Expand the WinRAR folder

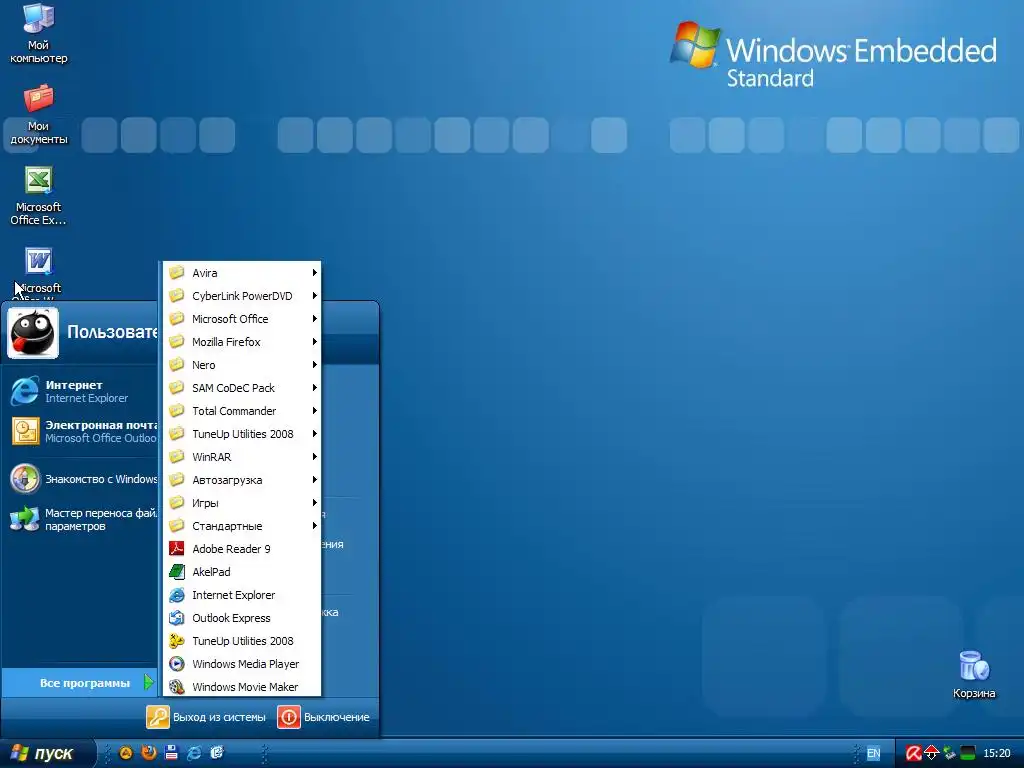tap(242, 456)
